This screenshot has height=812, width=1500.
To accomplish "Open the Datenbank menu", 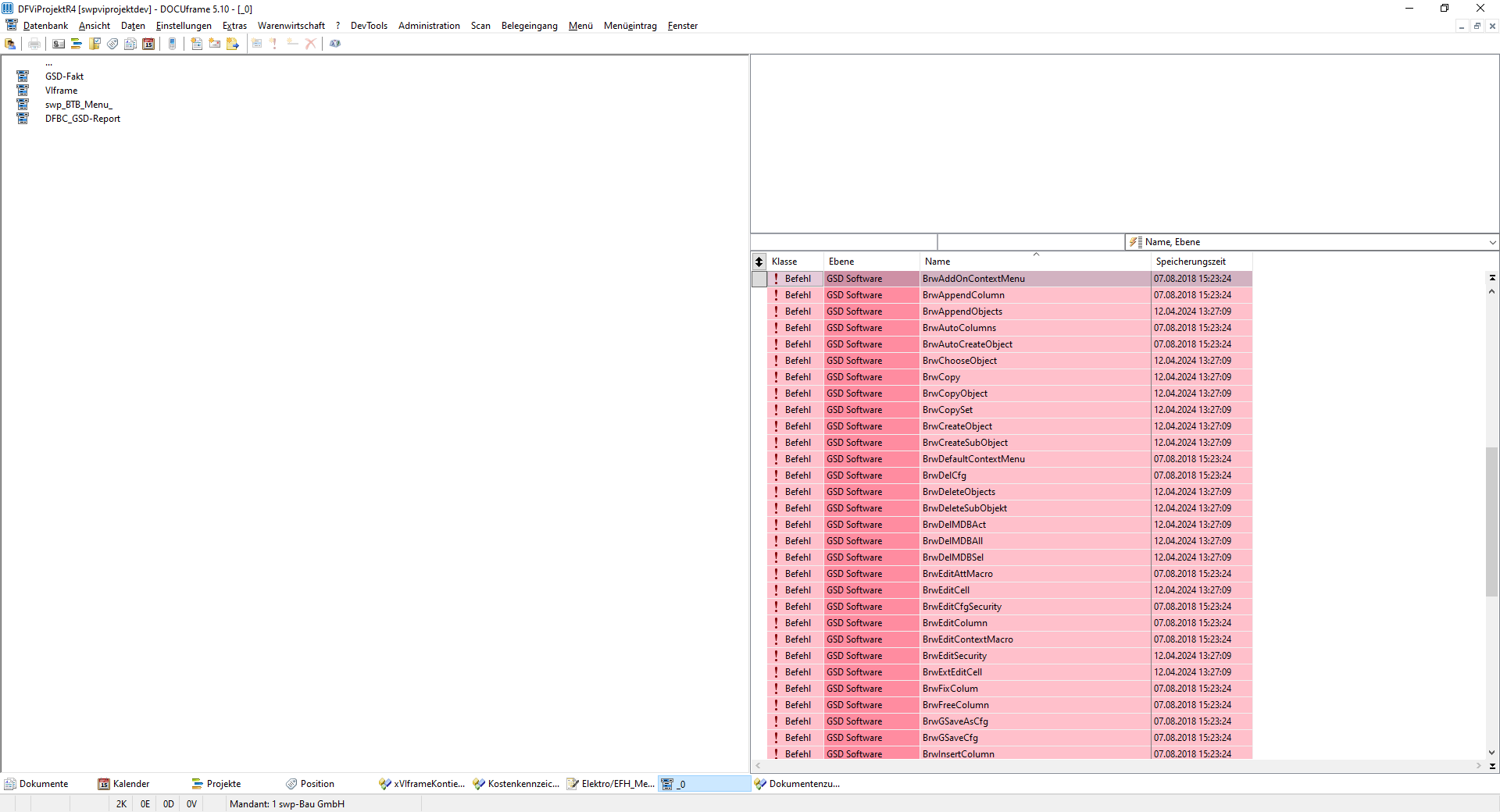I will coord(45,26).
